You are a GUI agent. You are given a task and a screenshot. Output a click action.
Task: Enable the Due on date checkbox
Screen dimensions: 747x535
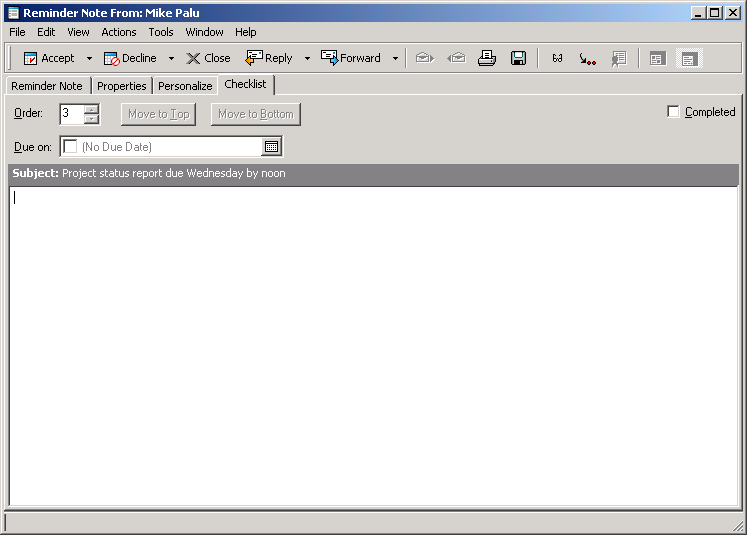click(70, 147)
